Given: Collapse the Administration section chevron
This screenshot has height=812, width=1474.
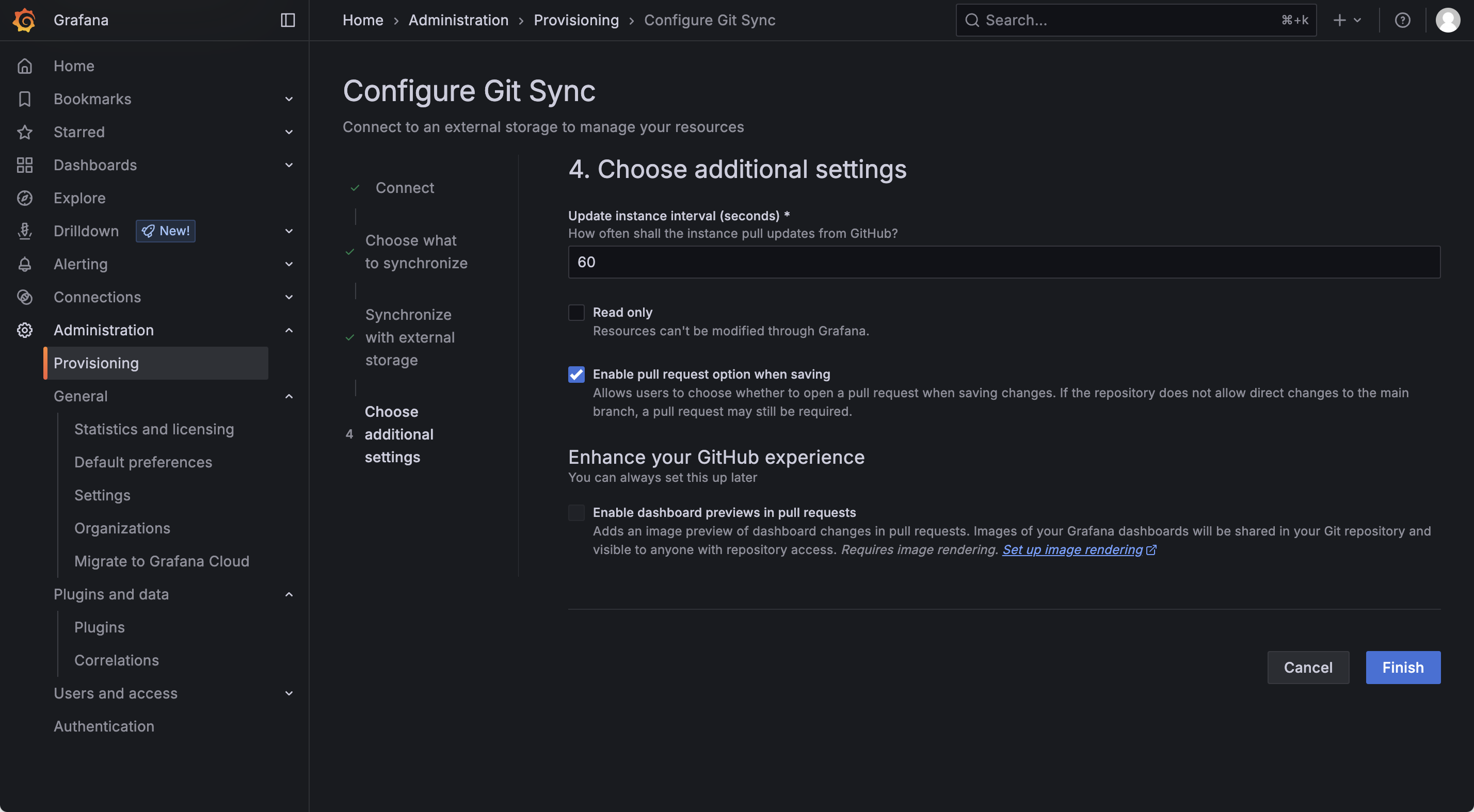Looking at the screenshot, I should coord(289,330).
